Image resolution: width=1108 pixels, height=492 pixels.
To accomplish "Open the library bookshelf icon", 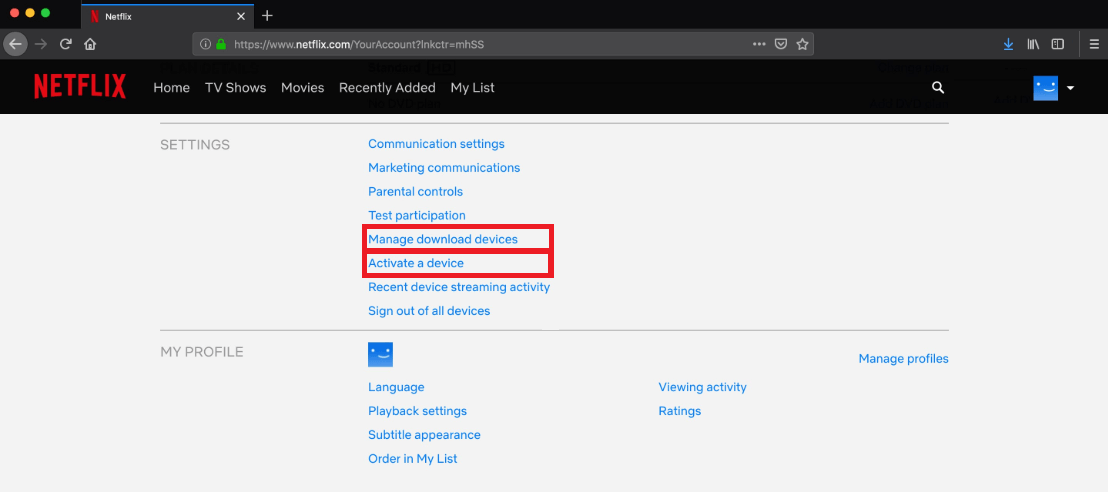I will [x=1033, y=44].
